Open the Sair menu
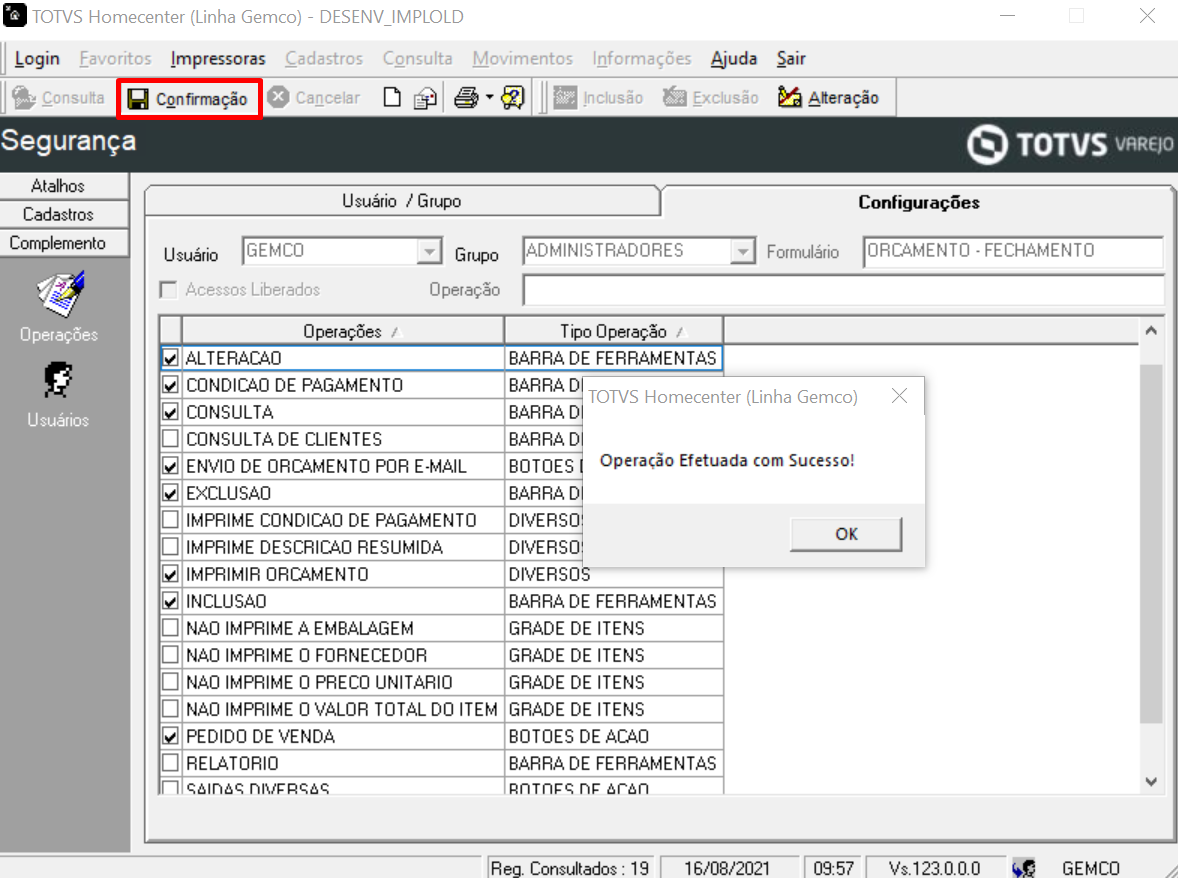This screenshot has width=1178, height=878. (791, 59)
